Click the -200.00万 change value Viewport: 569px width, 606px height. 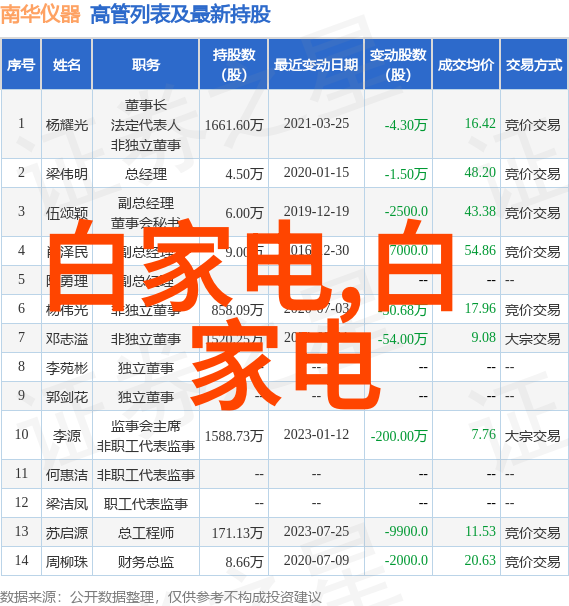pos(399,436)
